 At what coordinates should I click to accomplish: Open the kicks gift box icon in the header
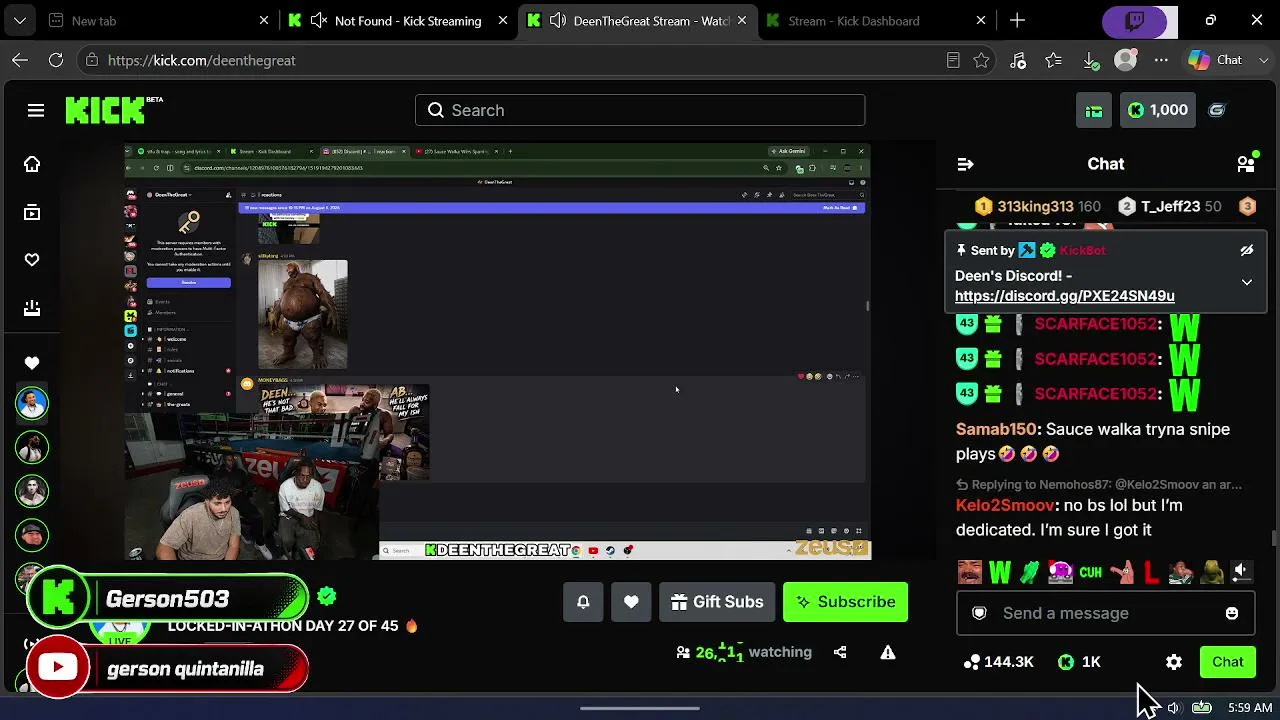[1094, 110]
